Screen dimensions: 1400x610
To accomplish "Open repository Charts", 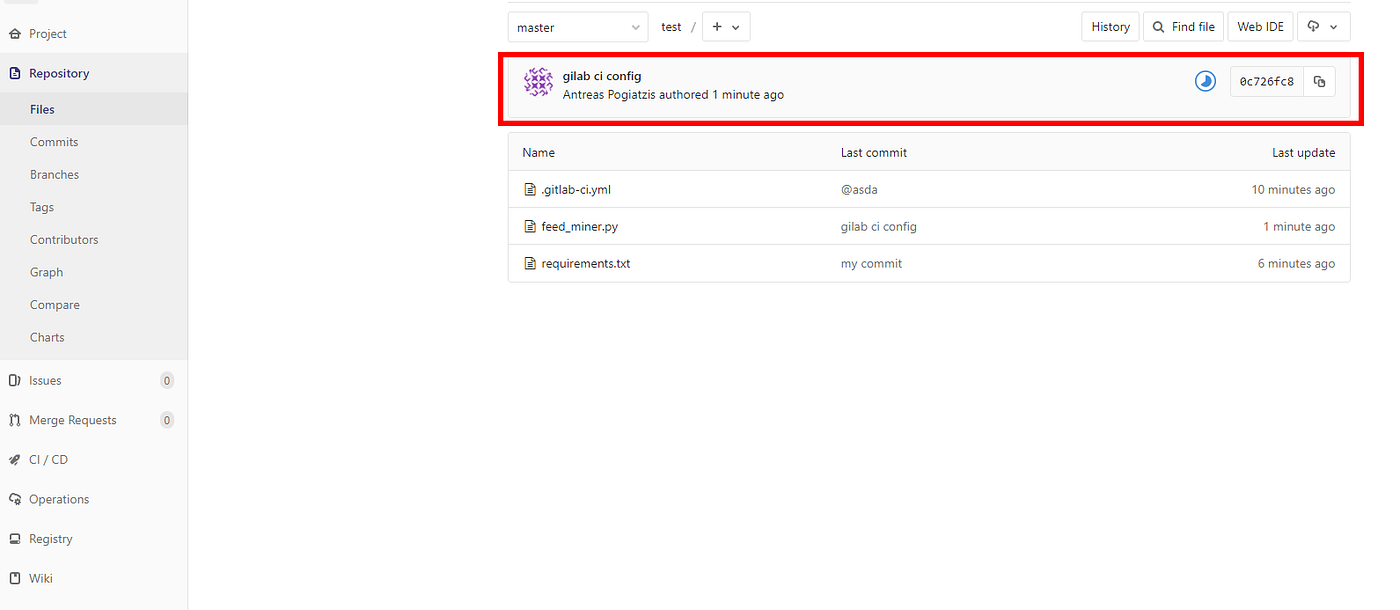I will point(47,337).
